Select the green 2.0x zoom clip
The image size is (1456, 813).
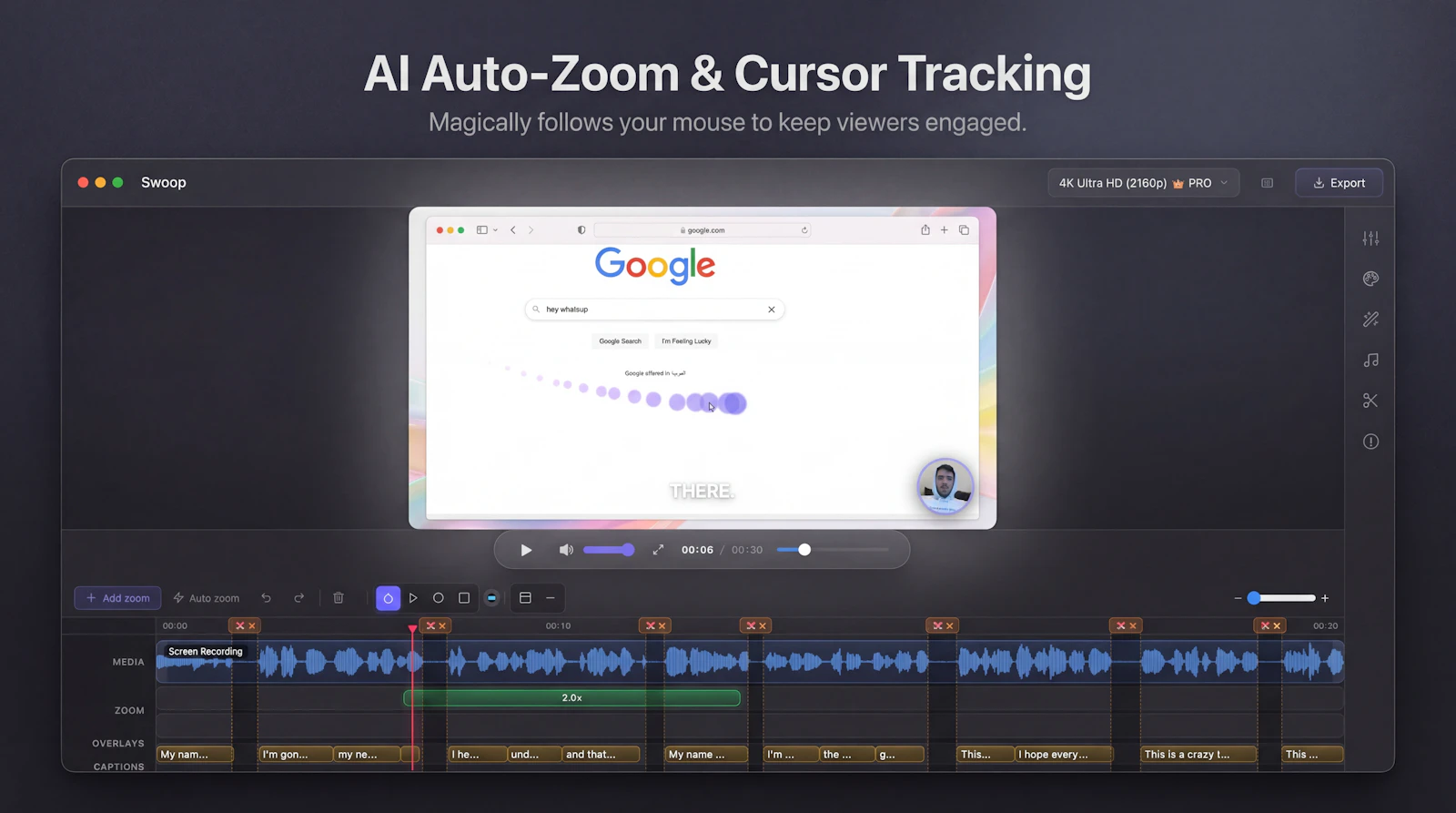pyautogui.click(x=571, y=698)
